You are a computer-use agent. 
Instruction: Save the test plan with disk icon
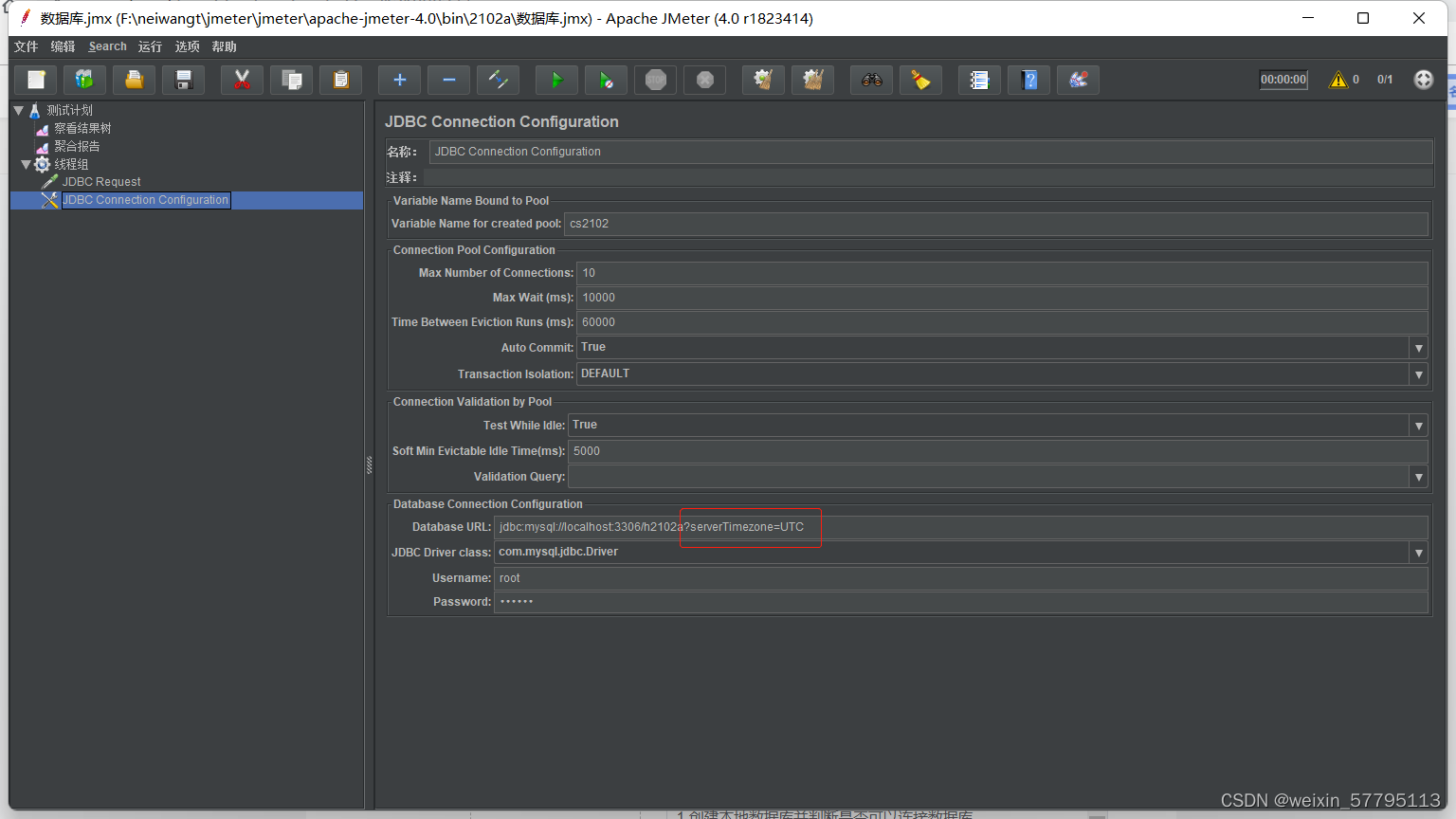click(x=184, y=80)
